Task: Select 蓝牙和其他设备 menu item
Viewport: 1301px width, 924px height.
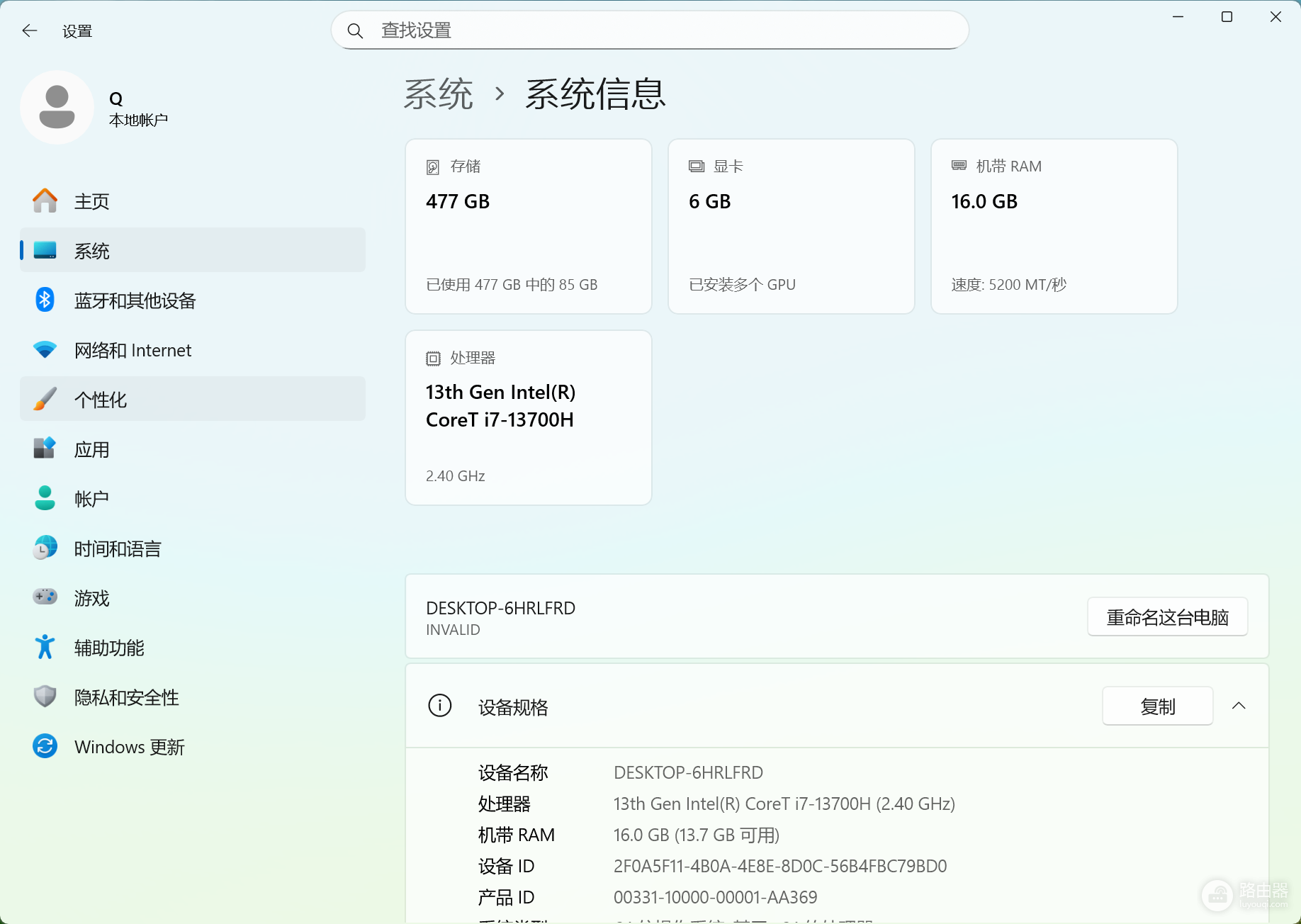Action: point(193,300)
